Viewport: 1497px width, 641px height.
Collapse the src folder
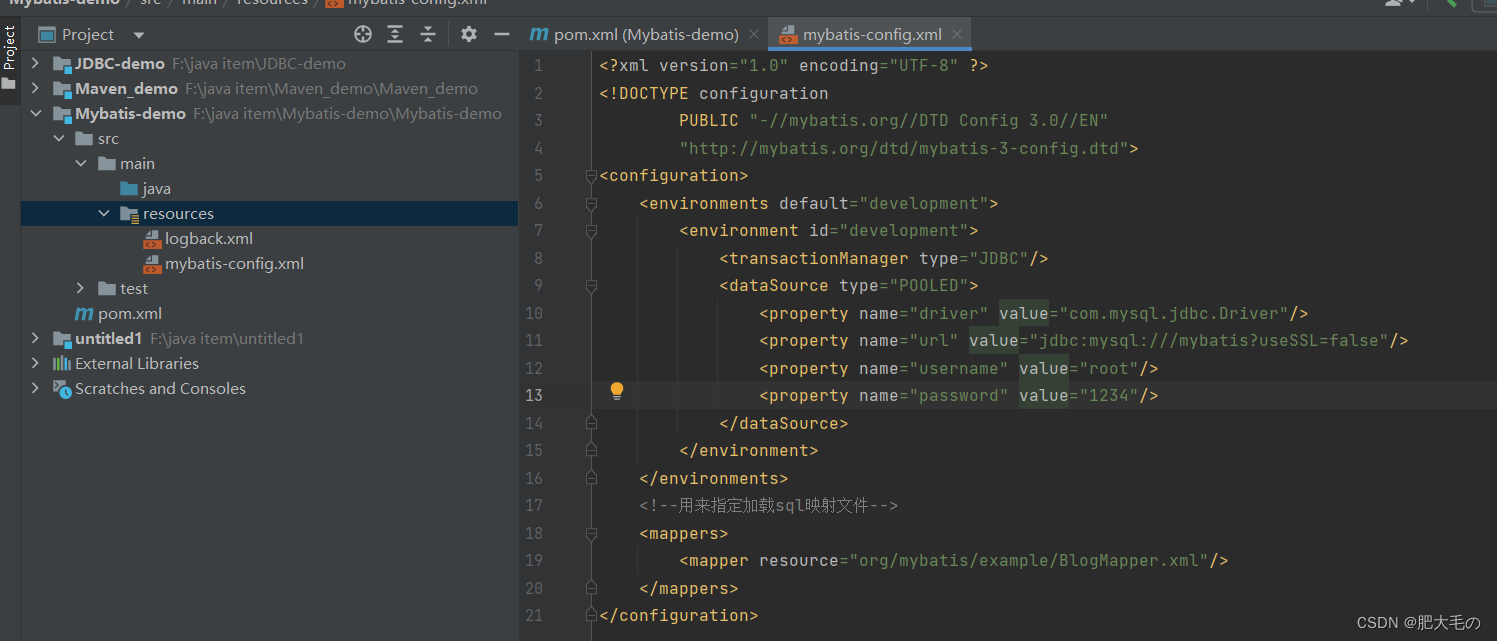pyautogui.click(x=59, y=138)
